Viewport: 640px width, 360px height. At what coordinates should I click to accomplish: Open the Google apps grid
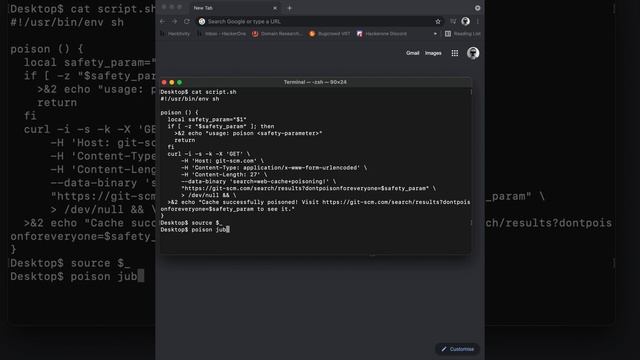click(x=455, y=53)
